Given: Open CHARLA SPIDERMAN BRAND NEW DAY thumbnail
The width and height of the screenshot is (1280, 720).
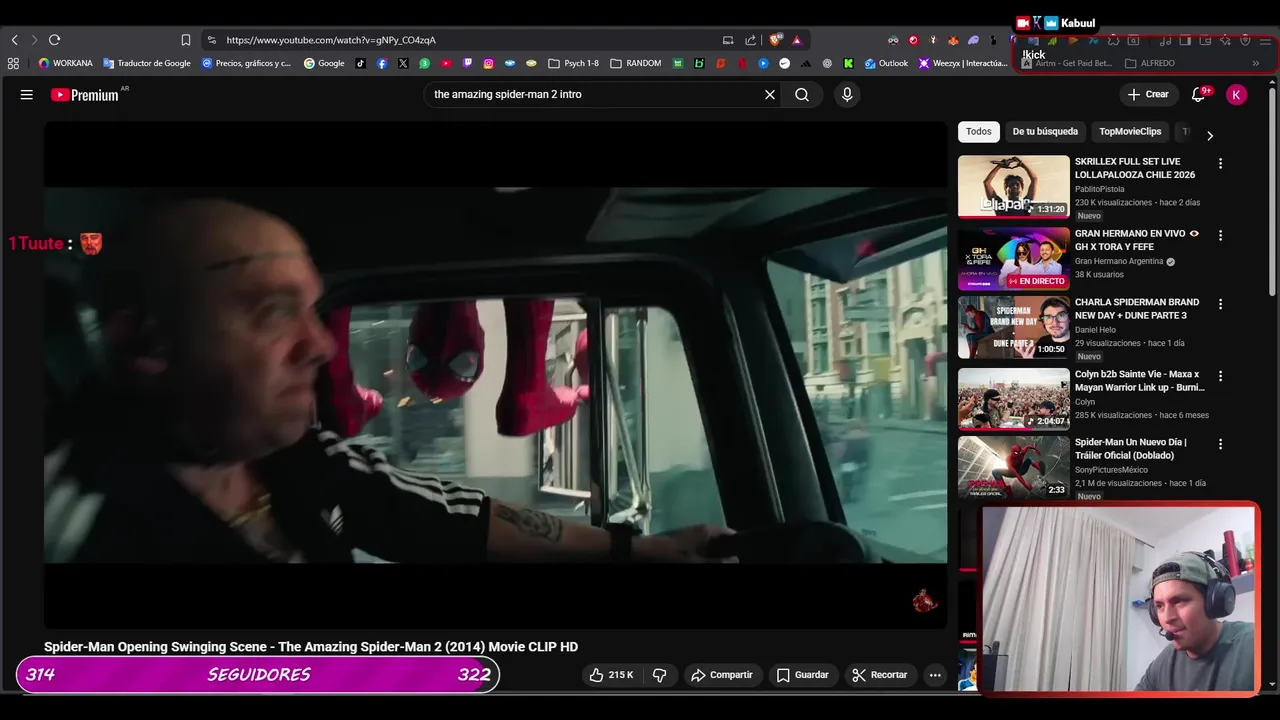Looking at the screenshot, I should click(x=1014, y=327).
